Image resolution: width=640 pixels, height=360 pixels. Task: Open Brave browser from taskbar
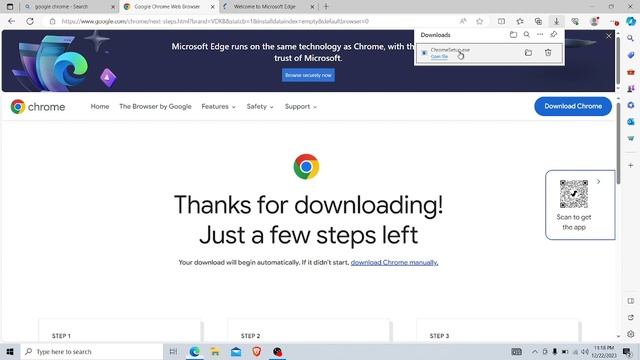tap(257, 351)
